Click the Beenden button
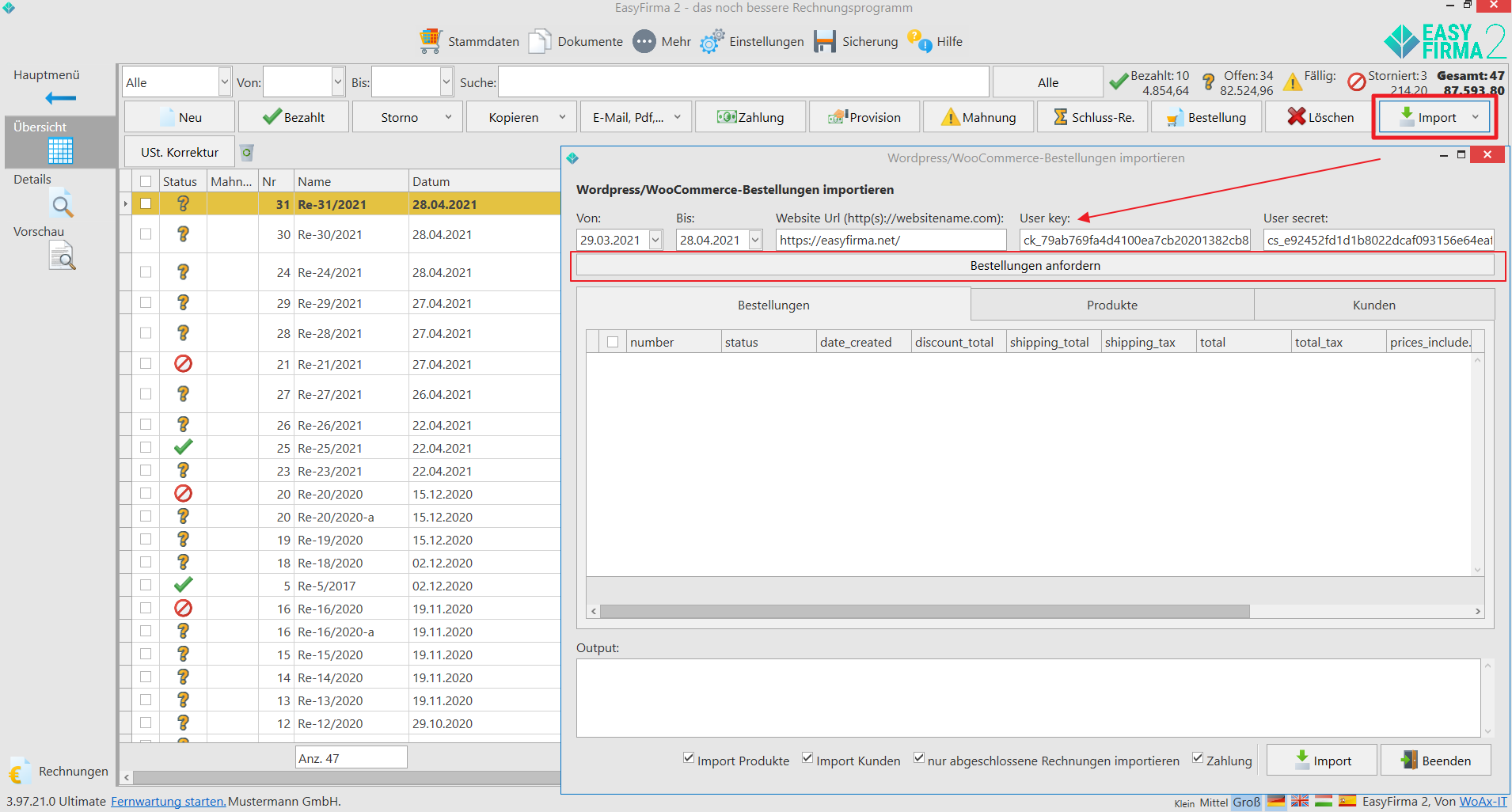 click(x=1436, y=761)
